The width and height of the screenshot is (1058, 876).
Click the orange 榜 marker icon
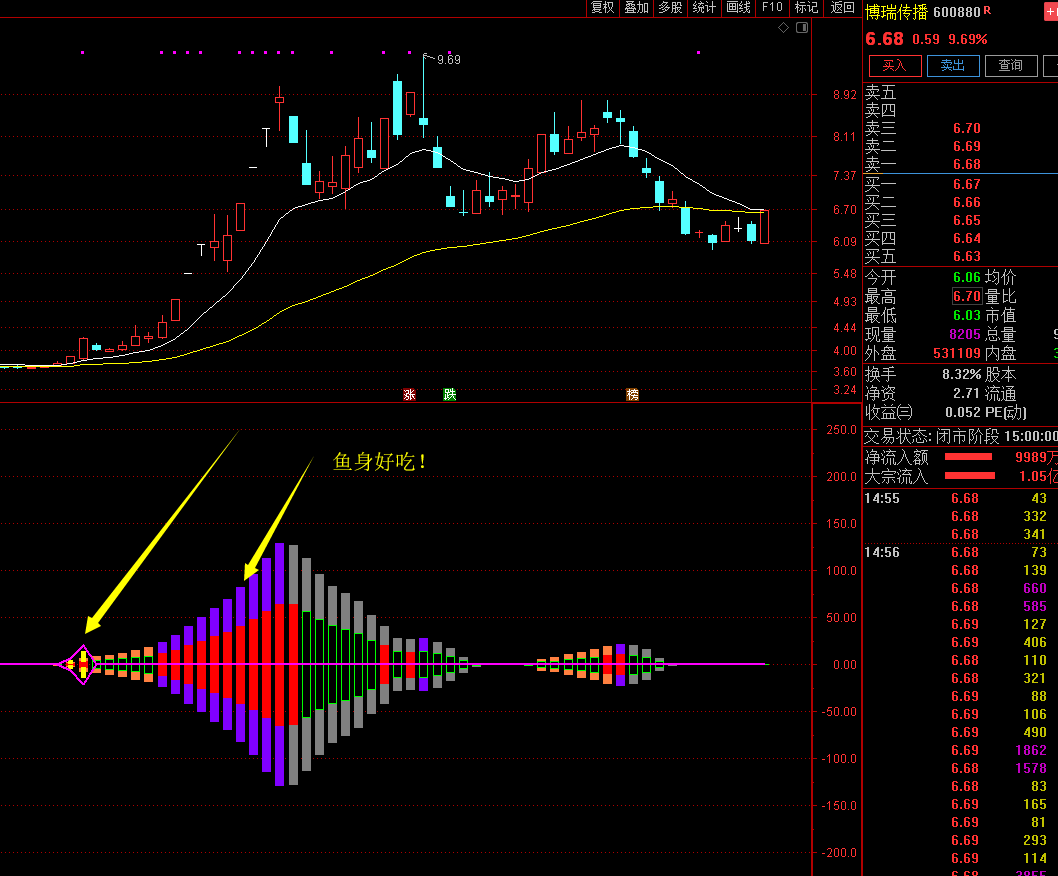coord(632,394)
